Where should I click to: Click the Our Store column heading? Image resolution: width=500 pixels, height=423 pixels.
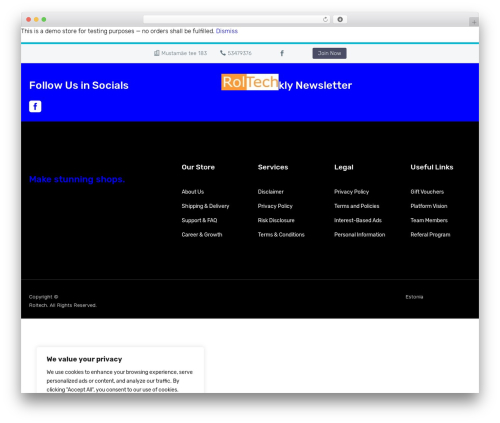point(198,167)
